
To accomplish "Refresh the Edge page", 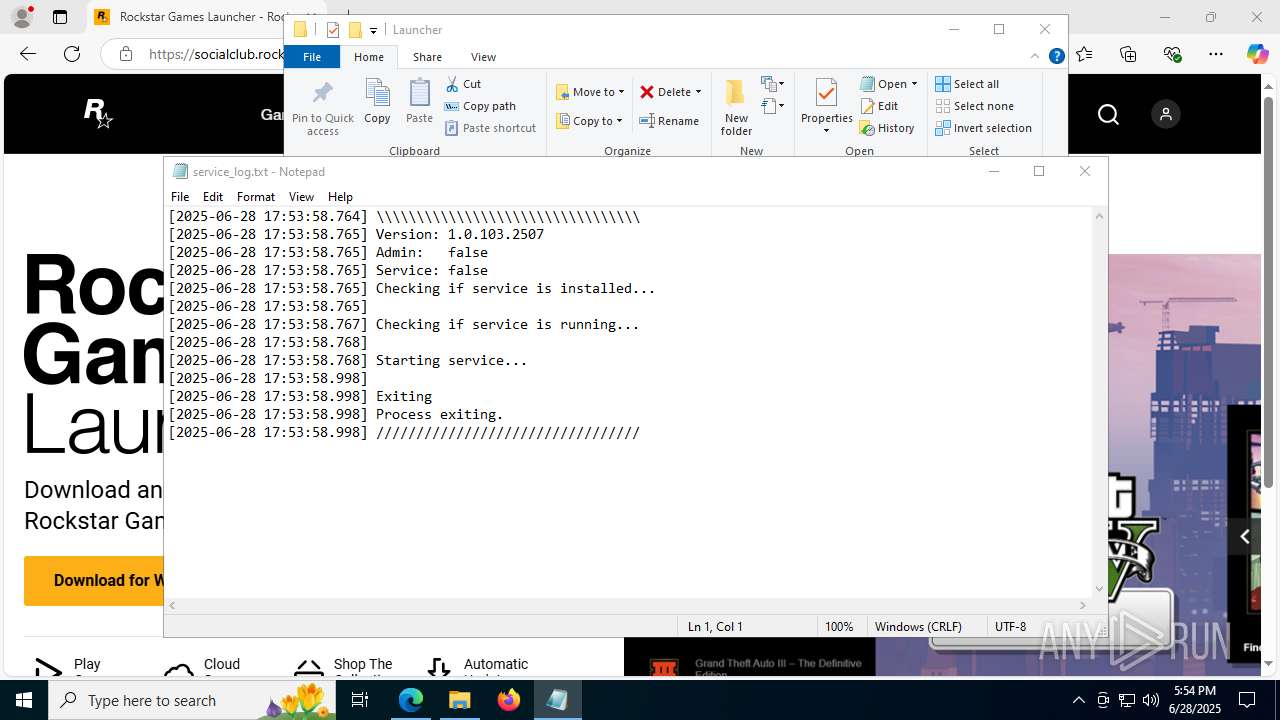I will (72, 54).
